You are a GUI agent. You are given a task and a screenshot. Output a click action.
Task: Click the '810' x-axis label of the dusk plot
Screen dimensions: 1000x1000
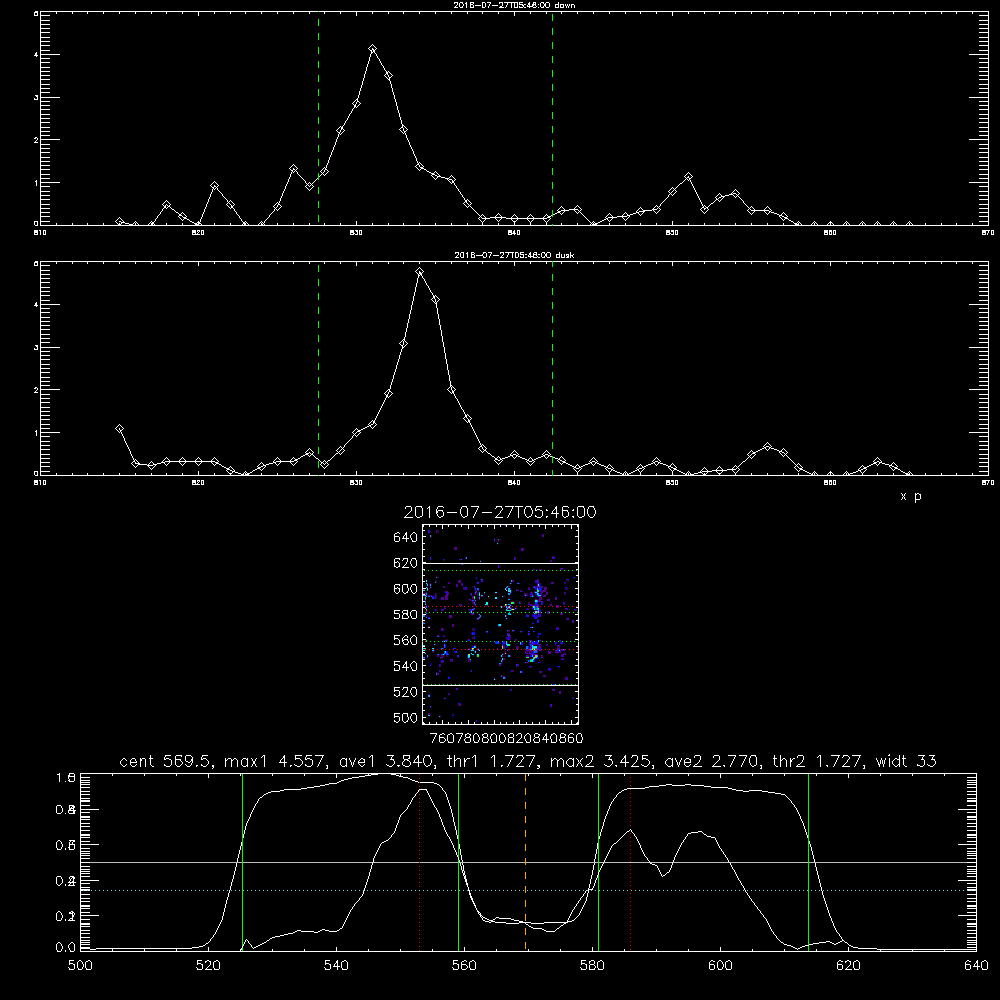pyautogui.click(x=40, y=483)
